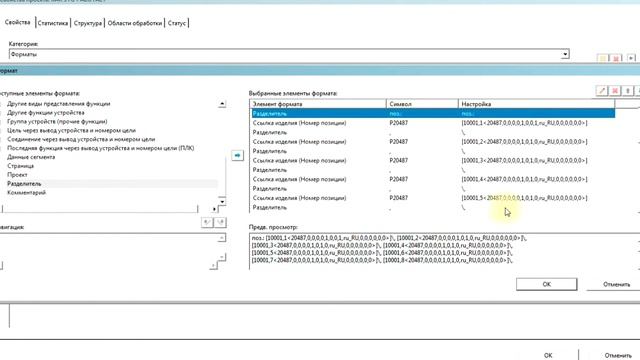Click the Категория combo box showing Форматы
This screenshot has height=360, width=640.
[x=289, y=54]
